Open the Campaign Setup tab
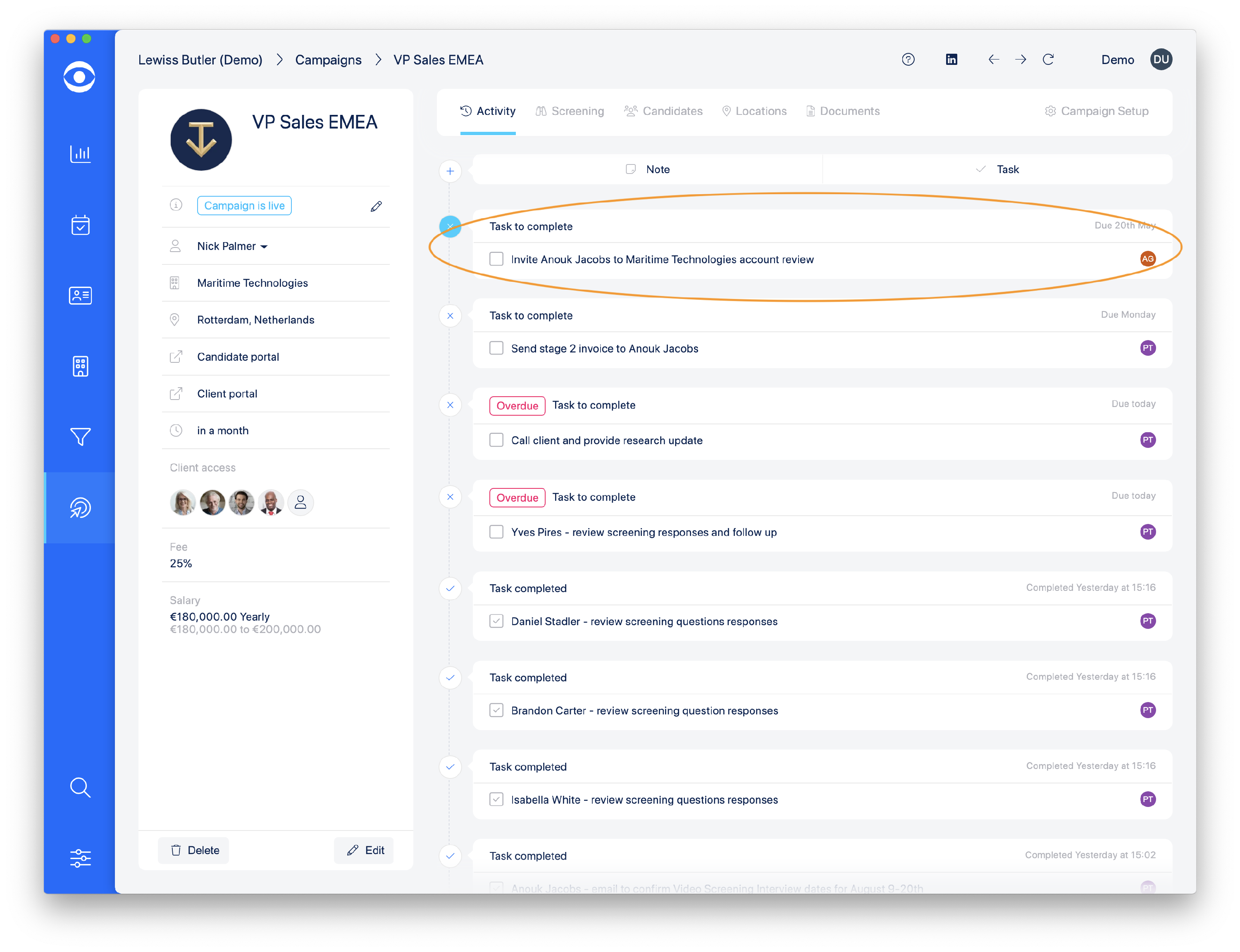Viewport: 1240px width, 952px height. pyautogui.click(x=1096, y=111)
